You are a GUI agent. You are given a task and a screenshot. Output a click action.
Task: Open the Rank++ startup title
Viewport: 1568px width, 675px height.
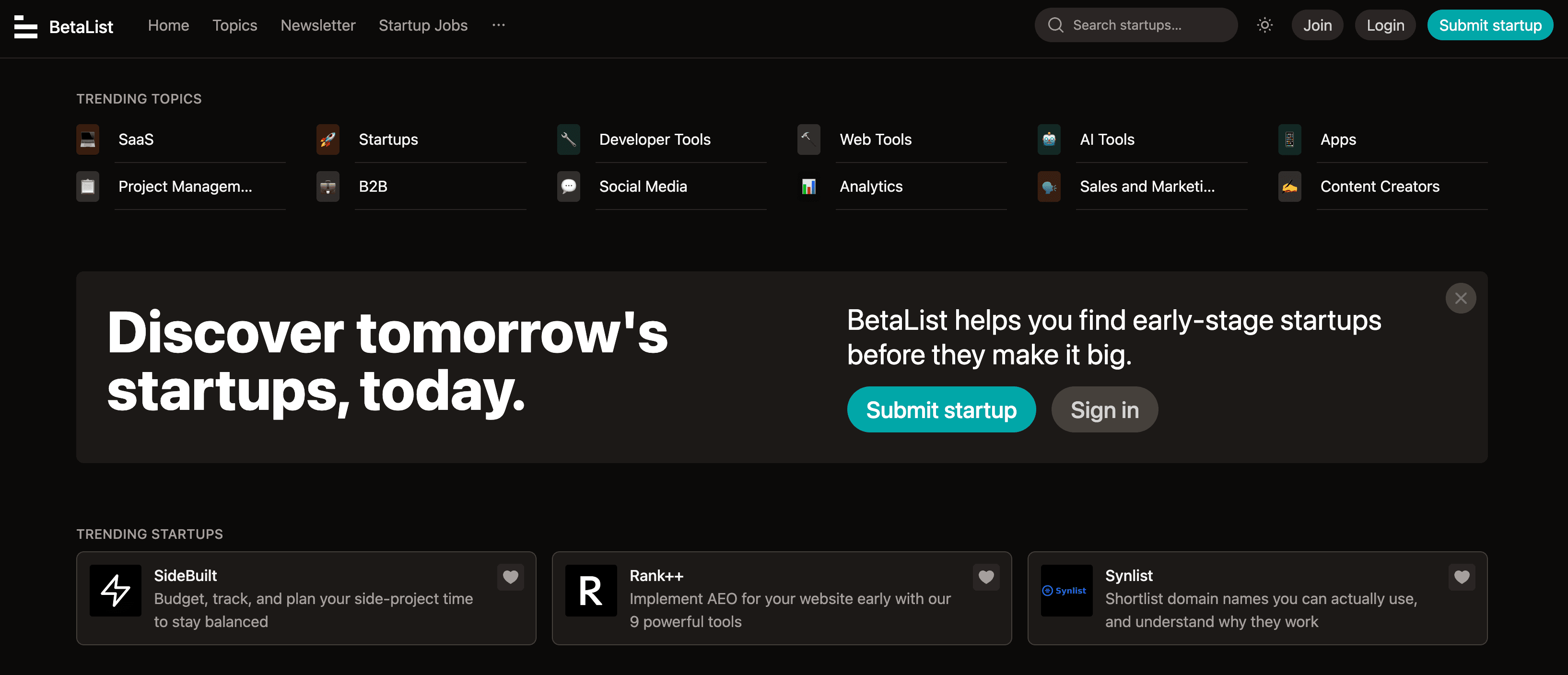click(x=656, y=575)
